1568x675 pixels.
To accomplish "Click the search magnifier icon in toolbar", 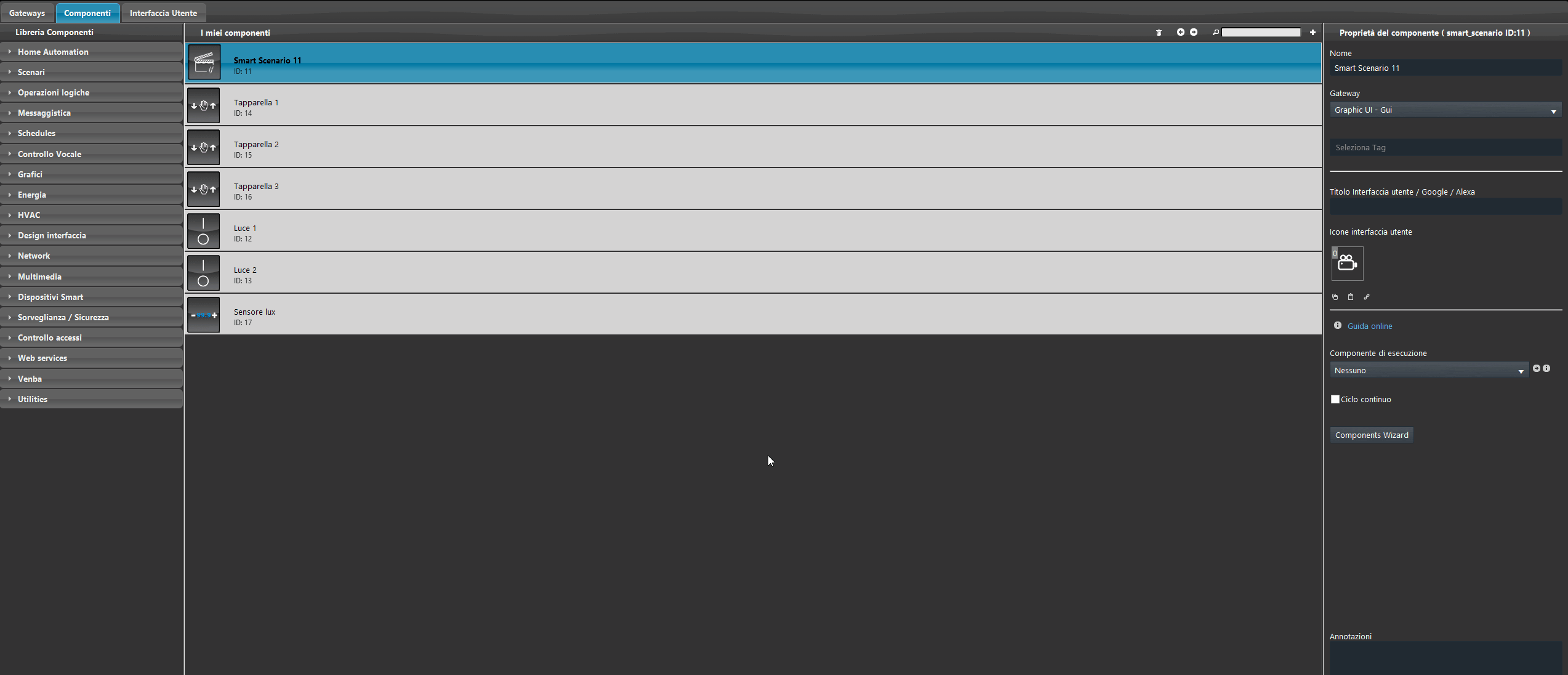I will 1216,32.
